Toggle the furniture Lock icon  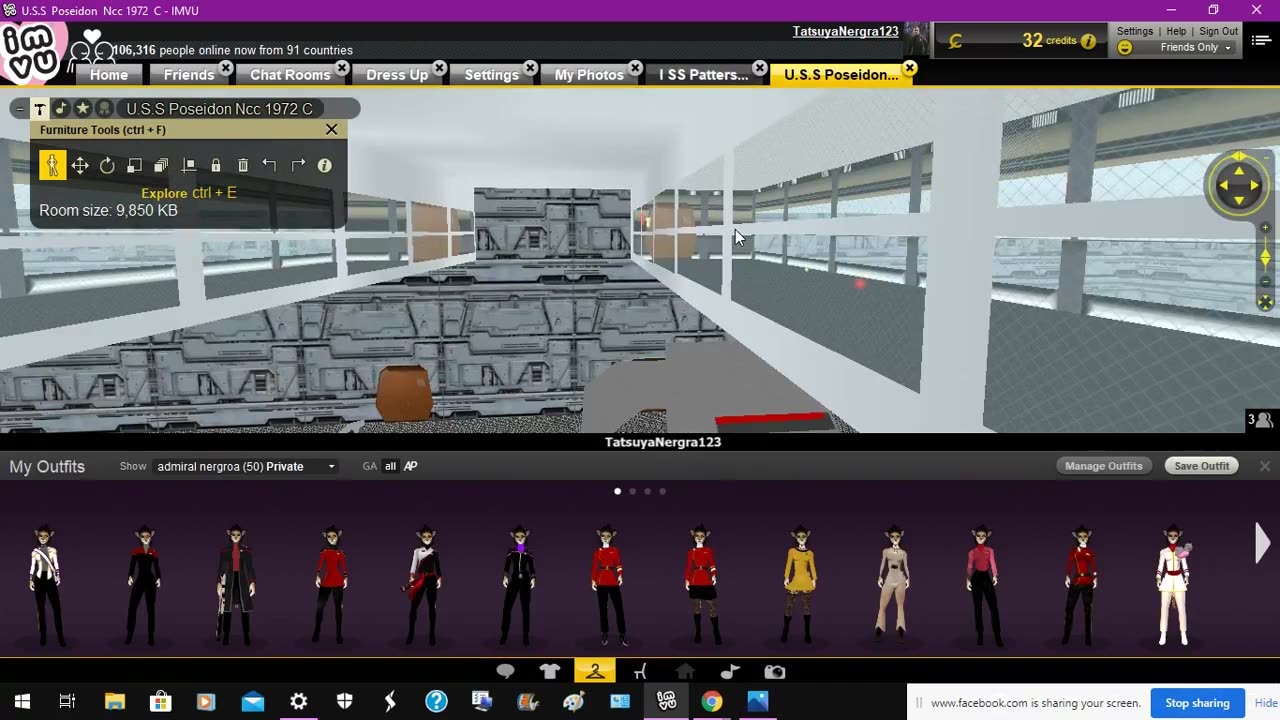pos(215,165)
